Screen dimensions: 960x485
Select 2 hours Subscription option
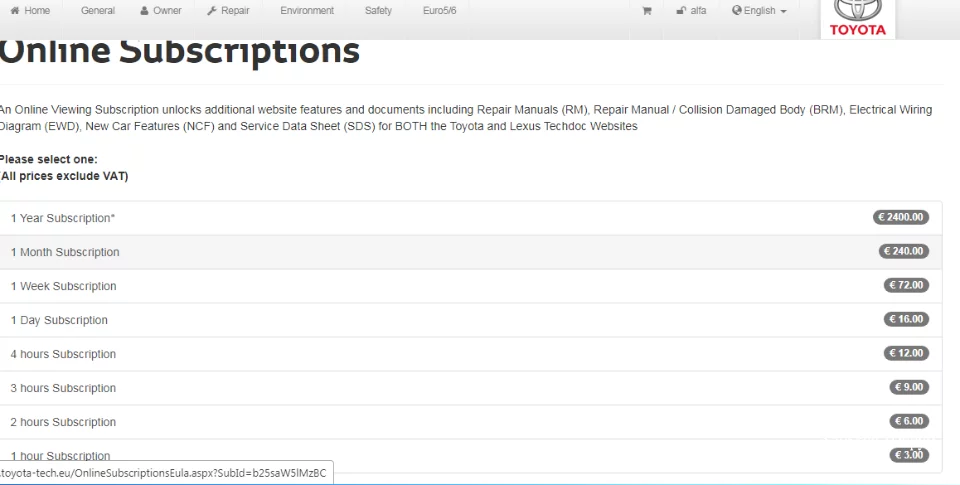[x=471, y=422]
